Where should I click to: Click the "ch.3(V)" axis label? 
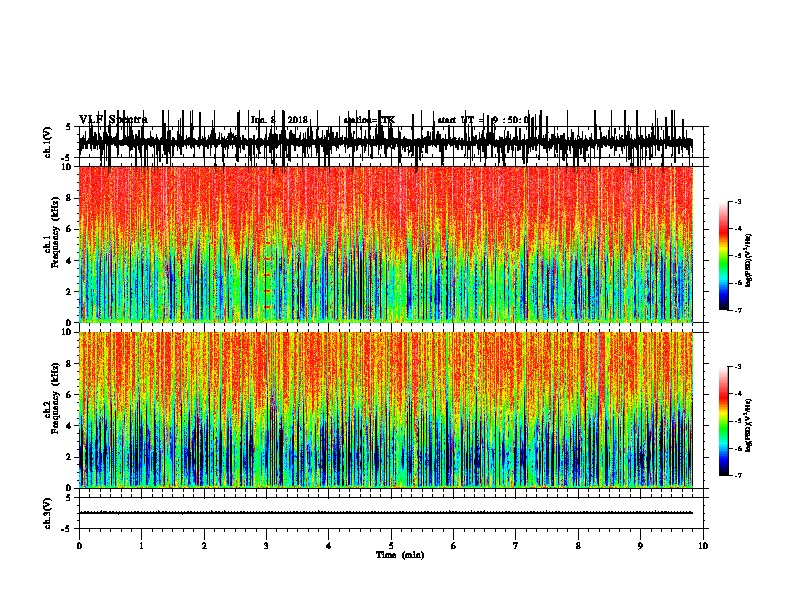(48, 513)
